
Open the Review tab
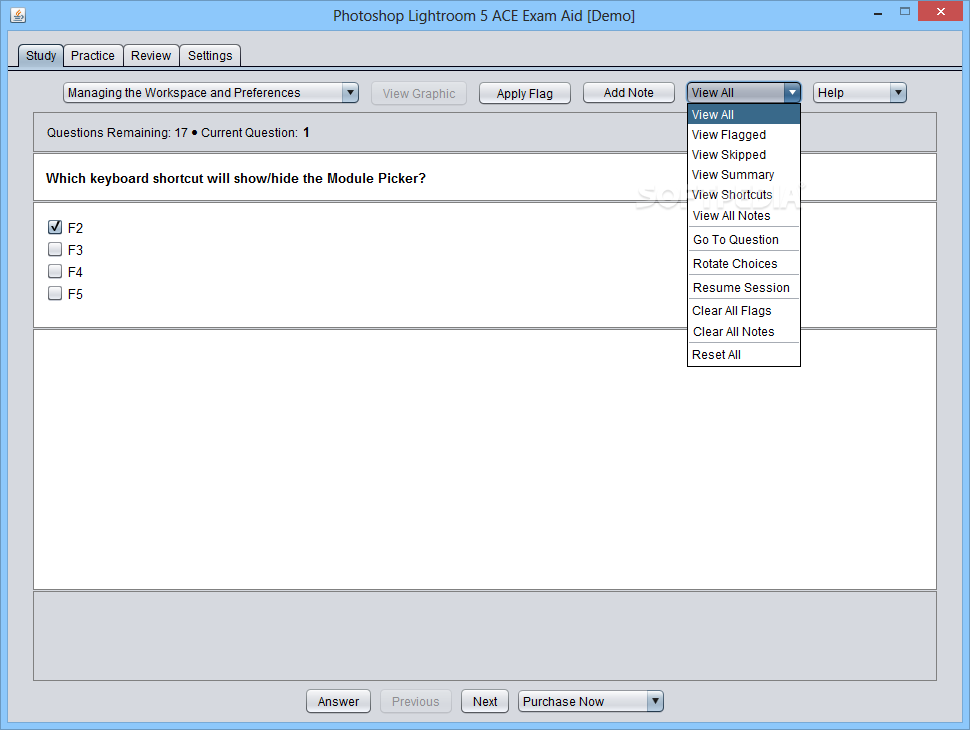pyautogui.click(x=151, y=56)
